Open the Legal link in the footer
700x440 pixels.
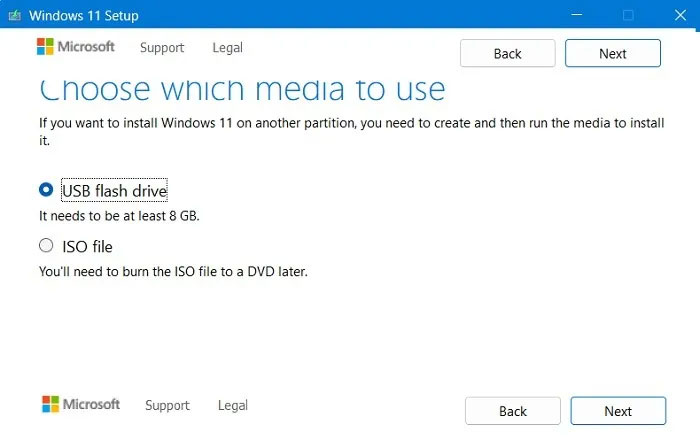coord(233,405)
